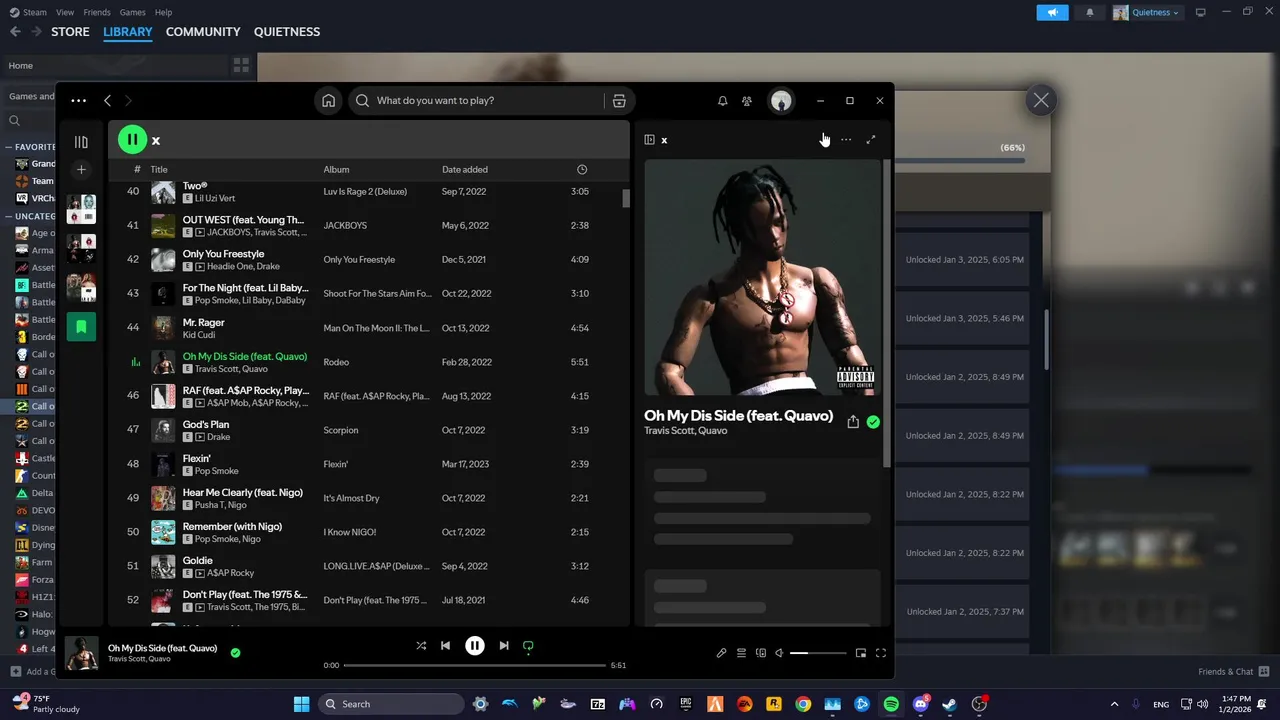Open Epic Games Launcher from taskbar
This screenshot has height=720, width=1280.
[686, 704]
